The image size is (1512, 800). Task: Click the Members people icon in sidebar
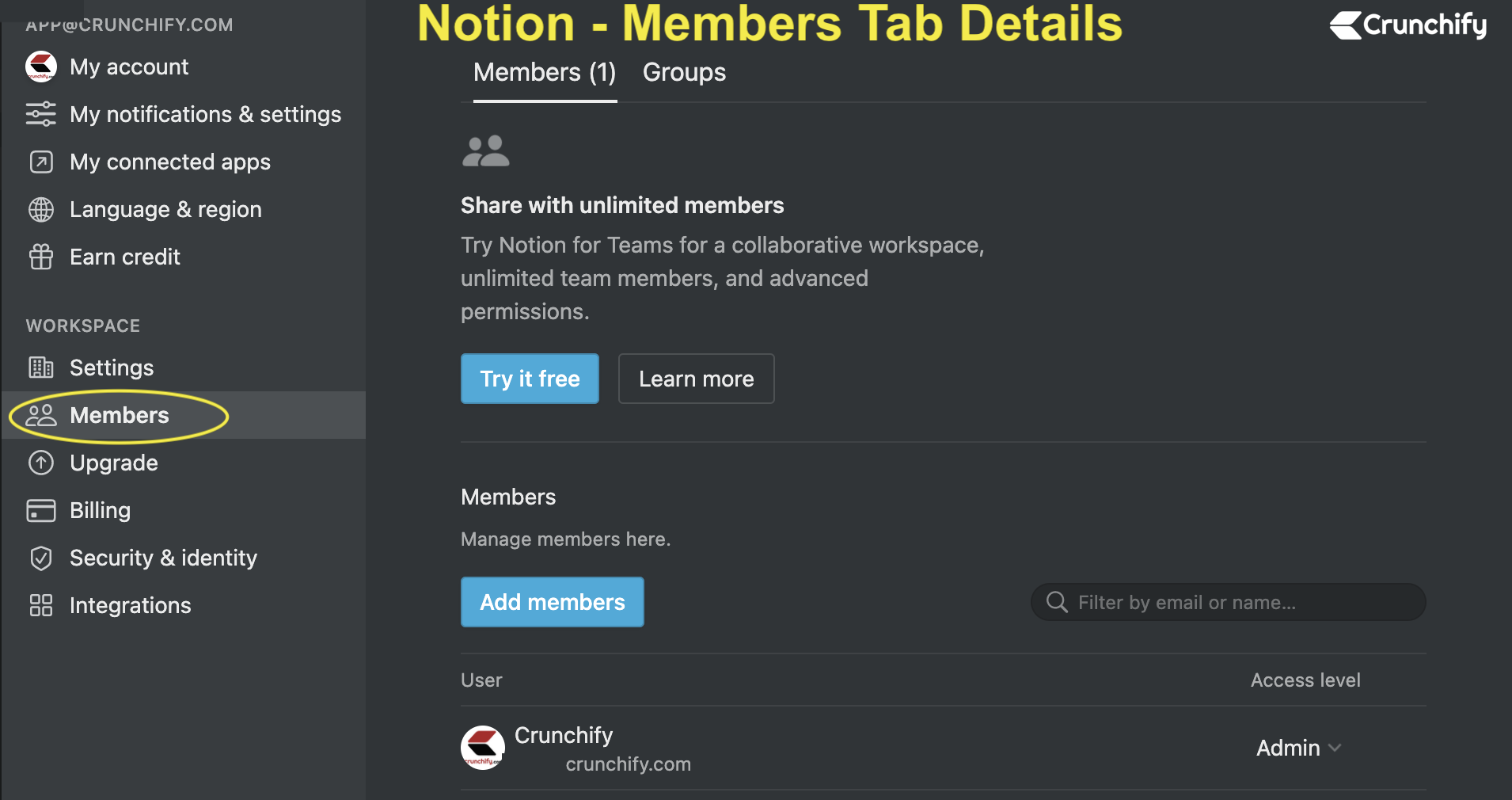(41, 415)
